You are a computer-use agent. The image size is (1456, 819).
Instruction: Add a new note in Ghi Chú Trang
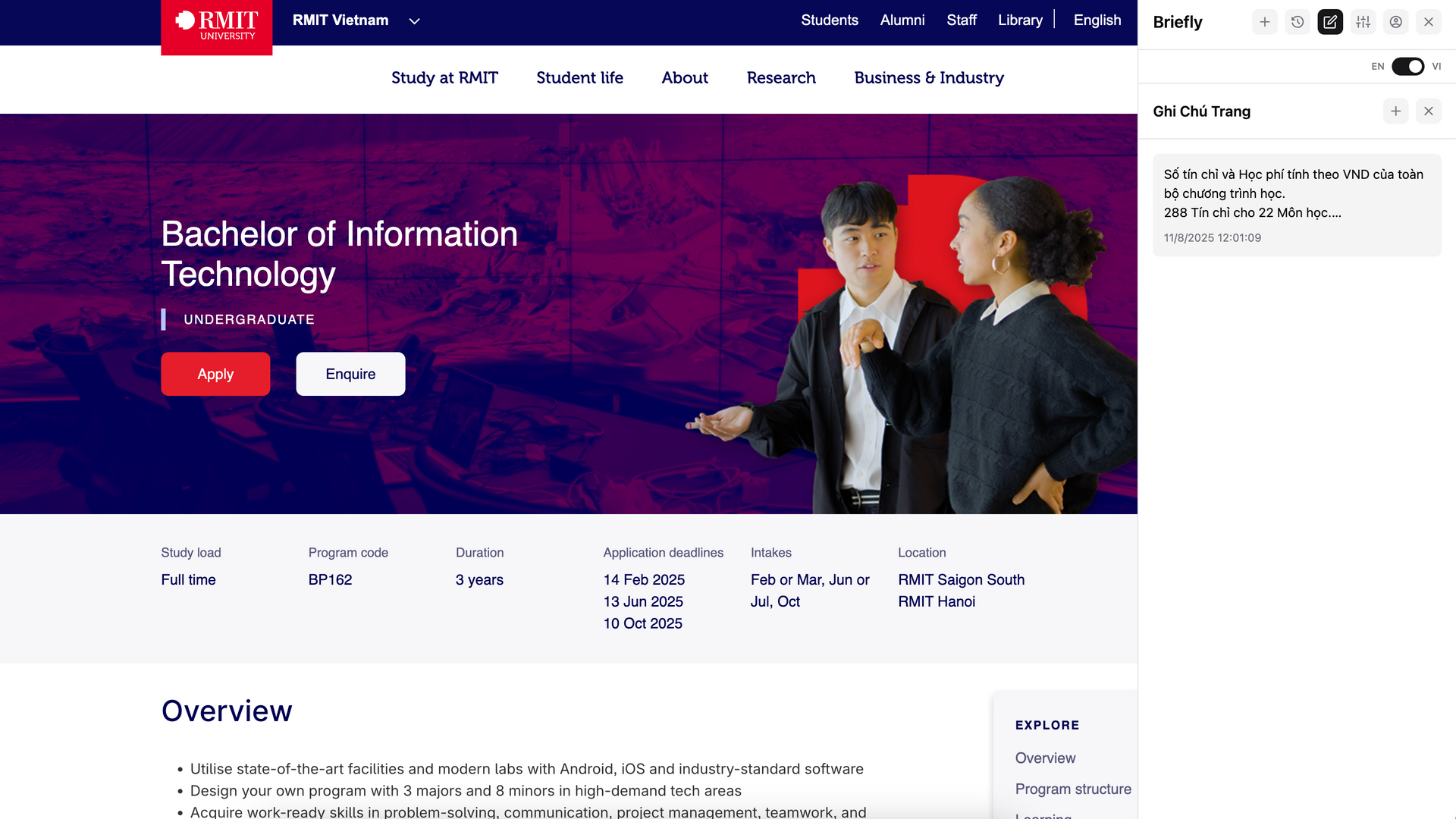[1395, 111]
